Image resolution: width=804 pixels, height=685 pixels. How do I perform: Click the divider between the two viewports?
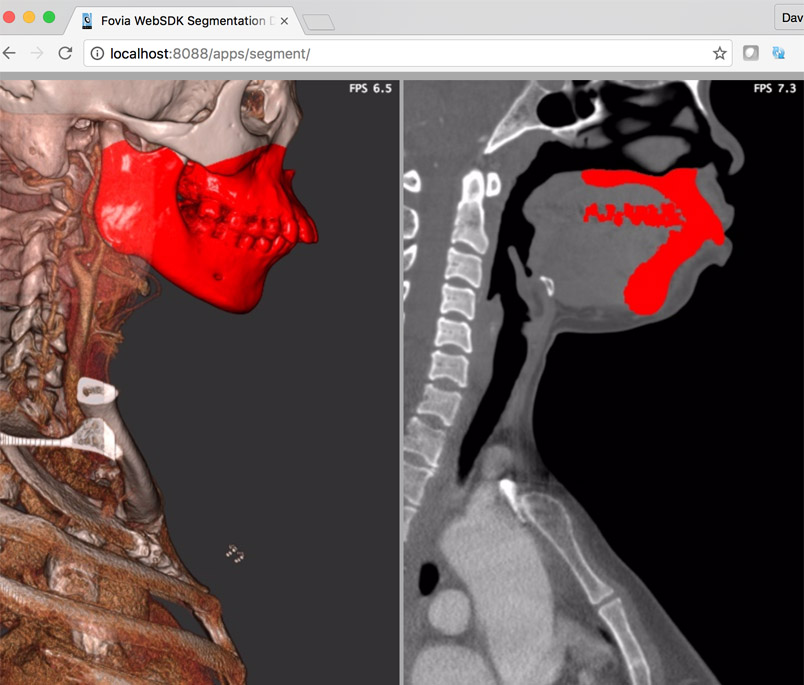point(401,380)
